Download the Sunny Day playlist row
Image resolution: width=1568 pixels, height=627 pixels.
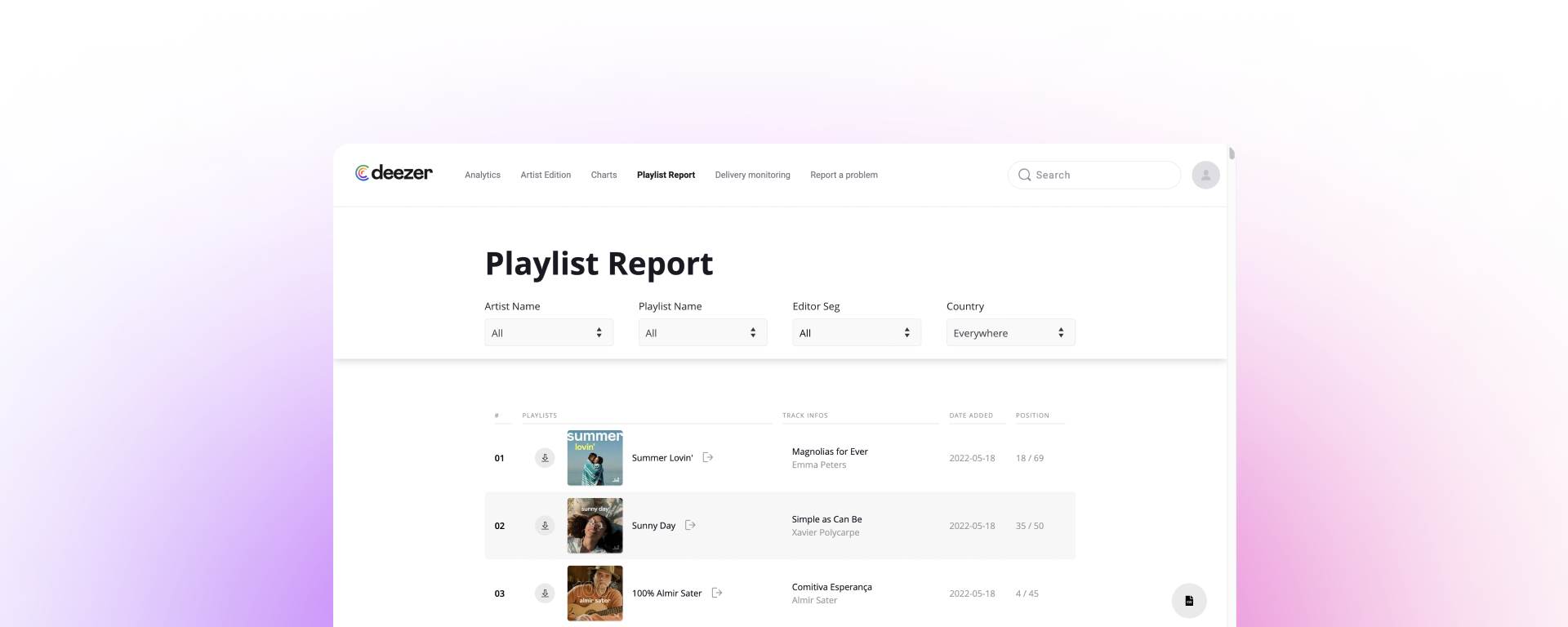click(545, 526)
